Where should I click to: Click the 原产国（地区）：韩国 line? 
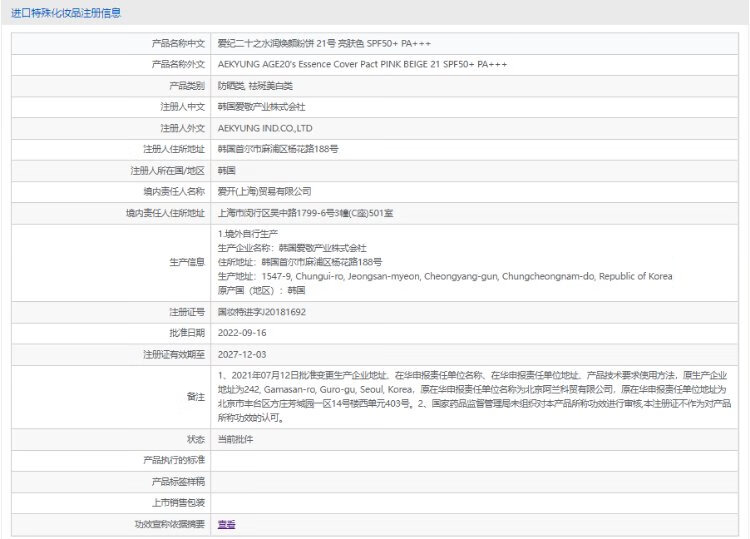[261, 290]
